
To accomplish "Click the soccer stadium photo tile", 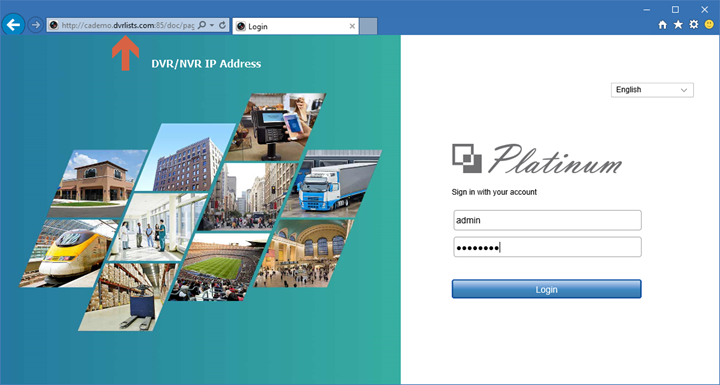I will [x=219, y=267].
